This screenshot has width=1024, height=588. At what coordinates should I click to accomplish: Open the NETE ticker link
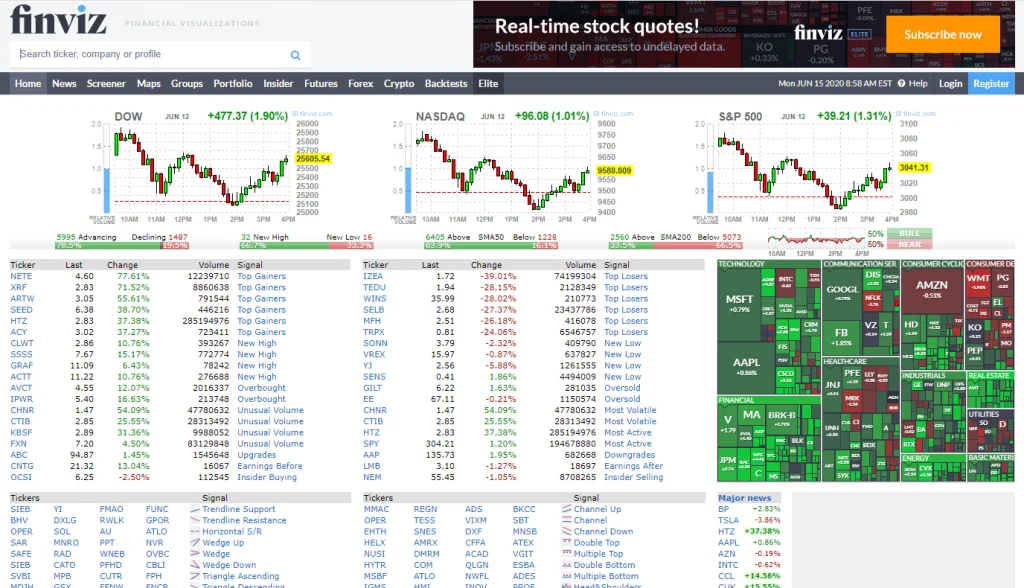point(21,276)
